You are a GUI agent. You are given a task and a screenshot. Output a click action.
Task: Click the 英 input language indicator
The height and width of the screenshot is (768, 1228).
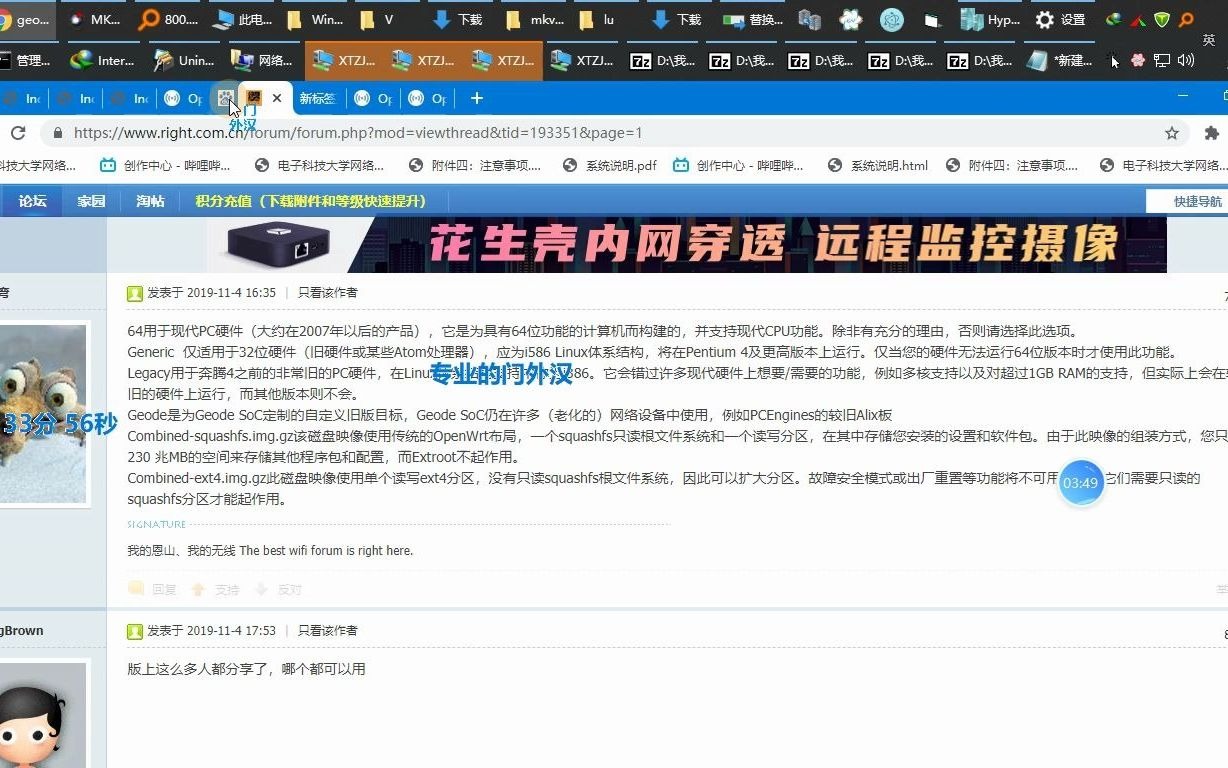click(x=1209, y=40)
